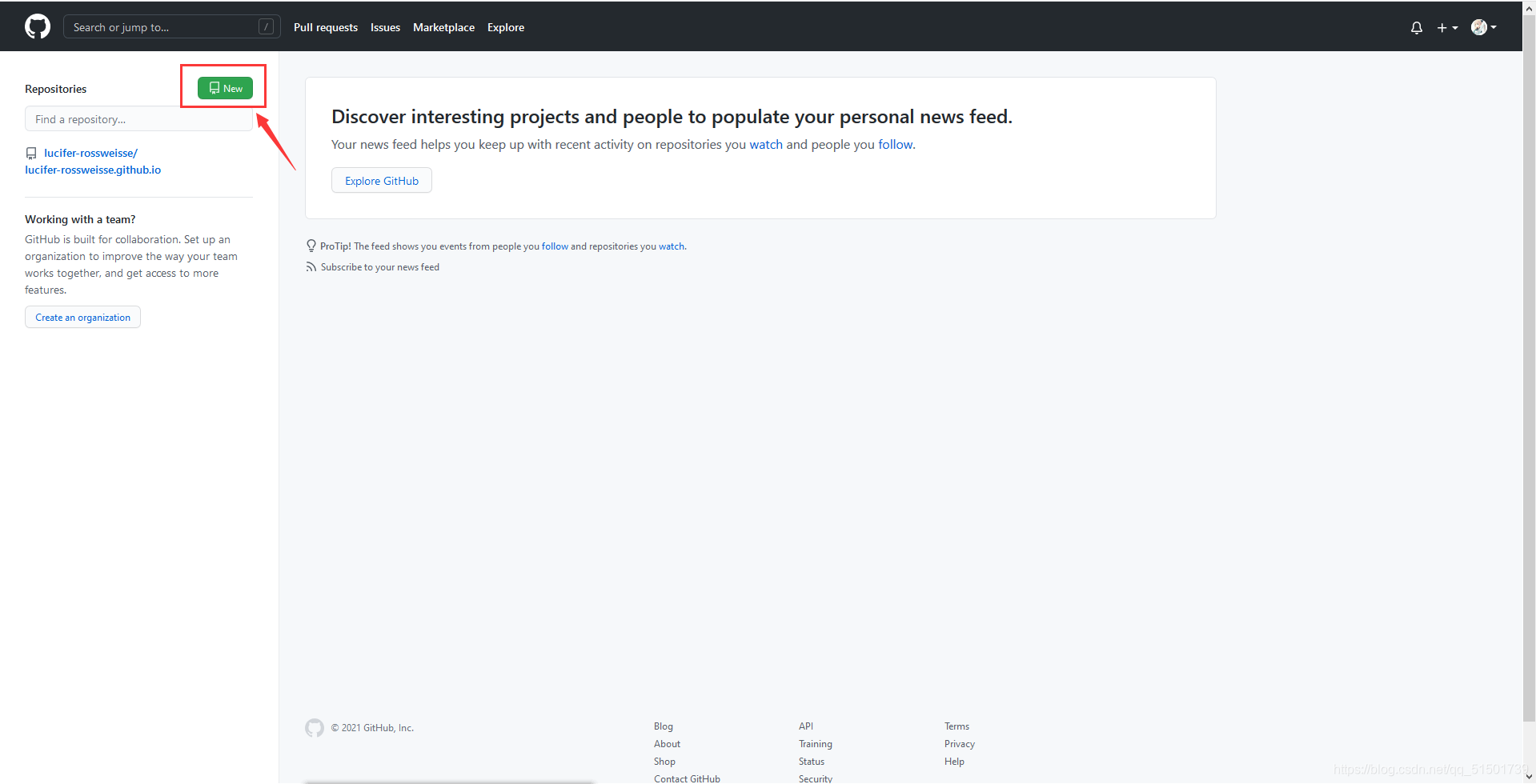The image size is (1536, 784).
Task: Click the watch link in the ProTip
Action: tap(672, 246)
